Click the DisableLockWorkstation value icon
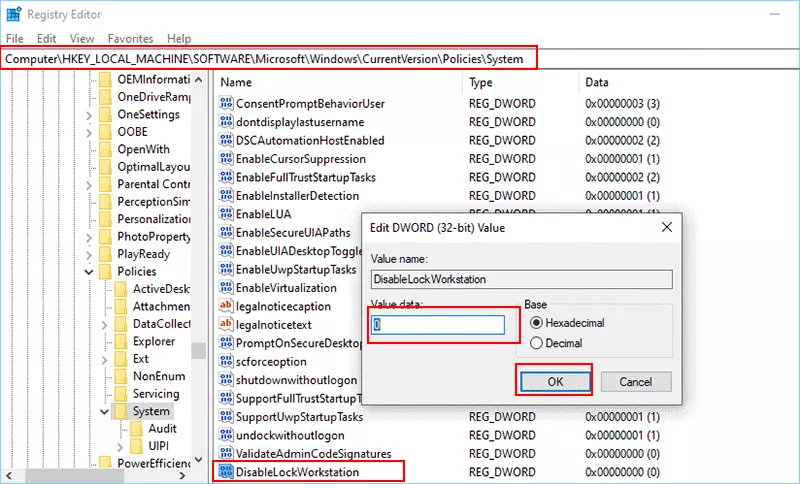The height and width of the screenshot is (484, 800). 226,472
